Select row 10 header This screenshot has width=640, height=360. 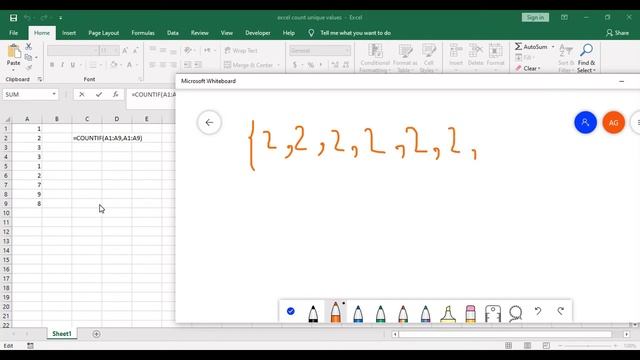point(6,213)
